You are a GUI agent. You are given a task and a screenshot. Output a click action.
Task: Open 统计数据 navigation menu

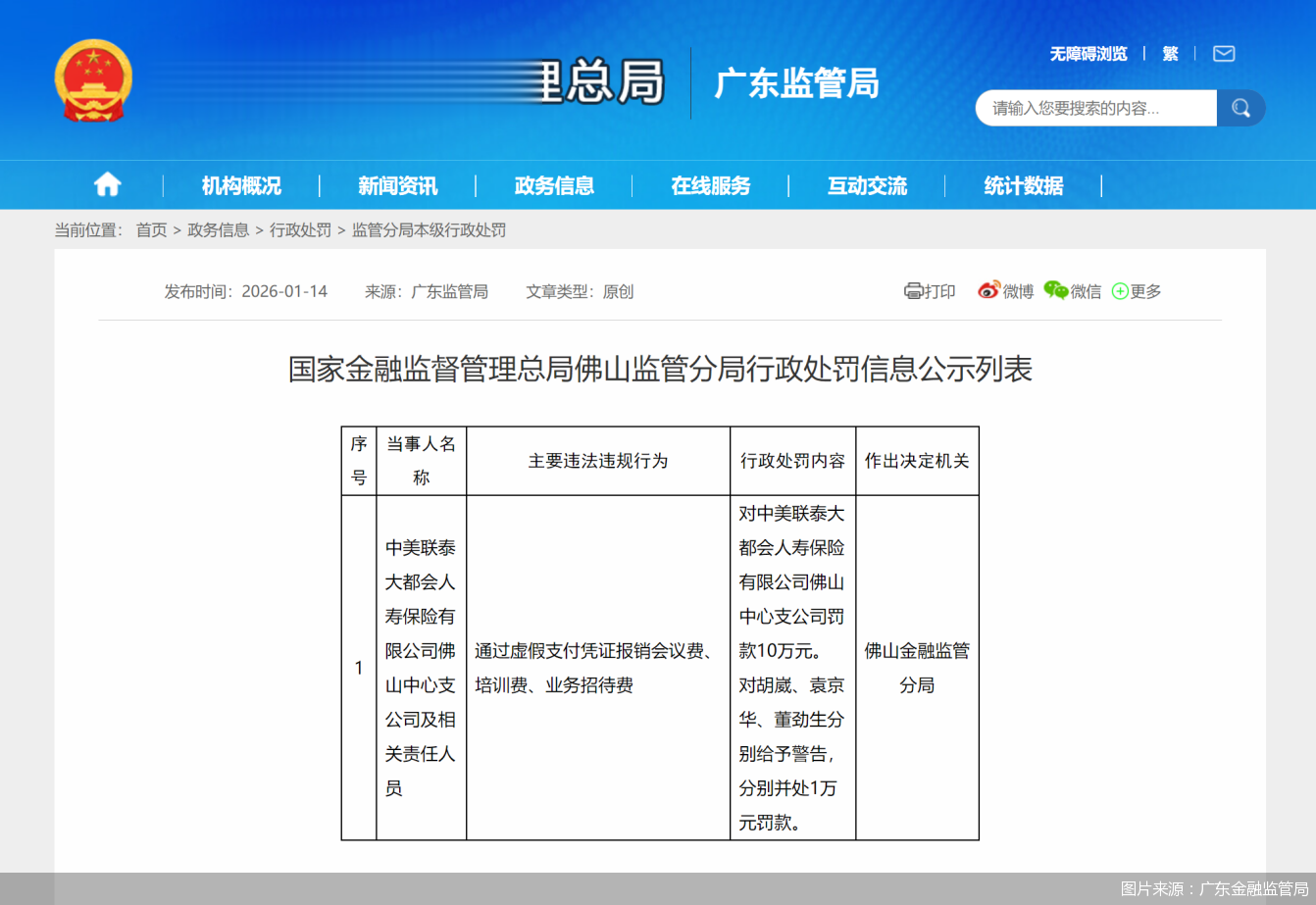(x=1024, y=185)
